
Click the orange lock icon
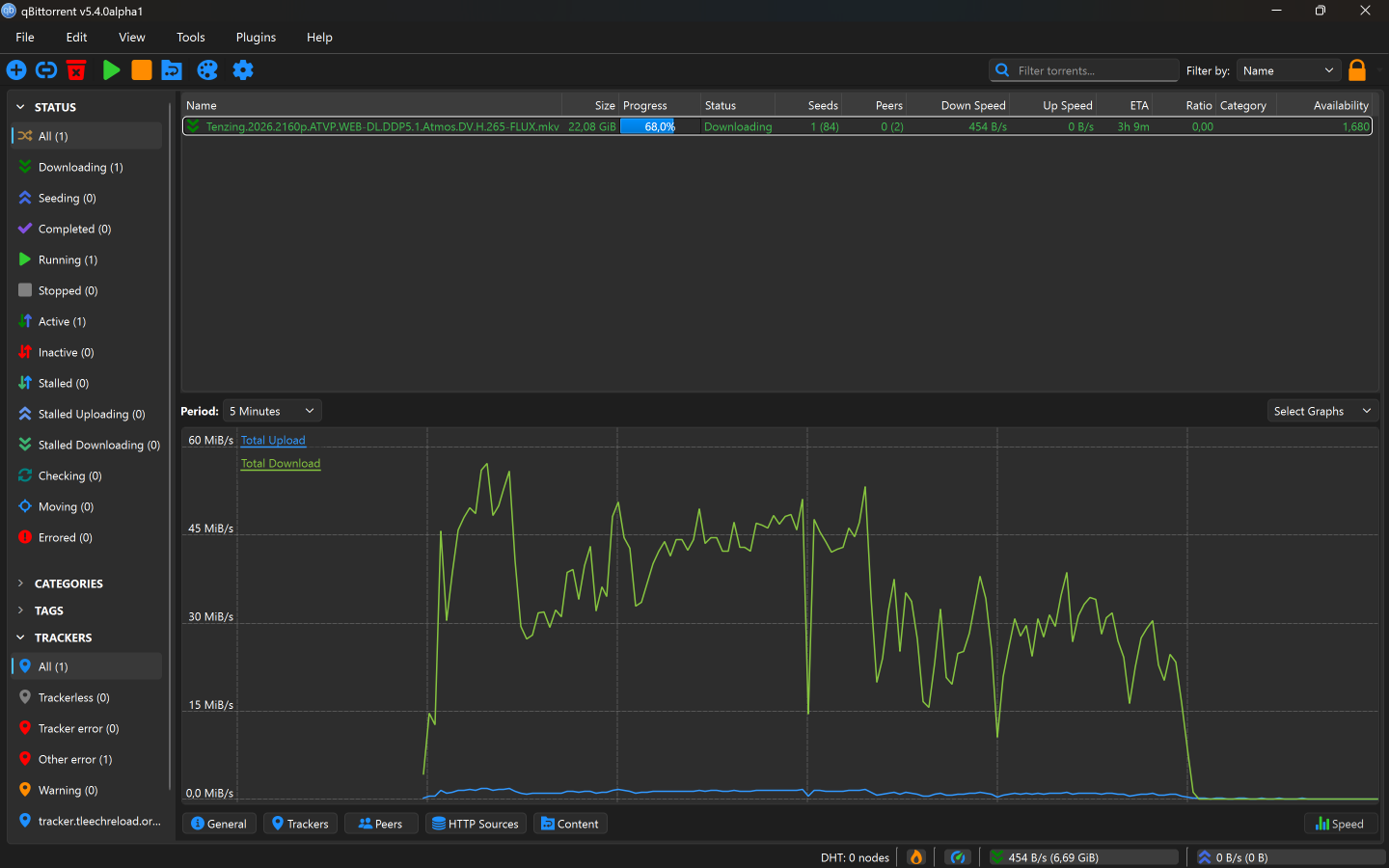(1357, 70)
